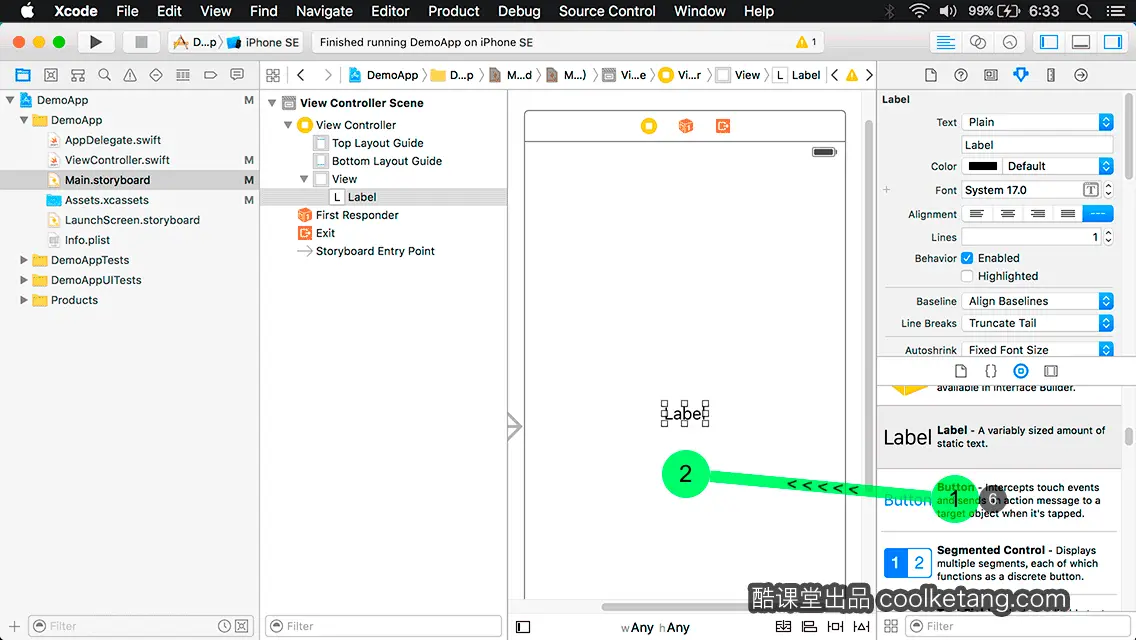The image size is (1136, 640).
Task: Click the wAny hAny size class control
Action: [x=655, y=628]
